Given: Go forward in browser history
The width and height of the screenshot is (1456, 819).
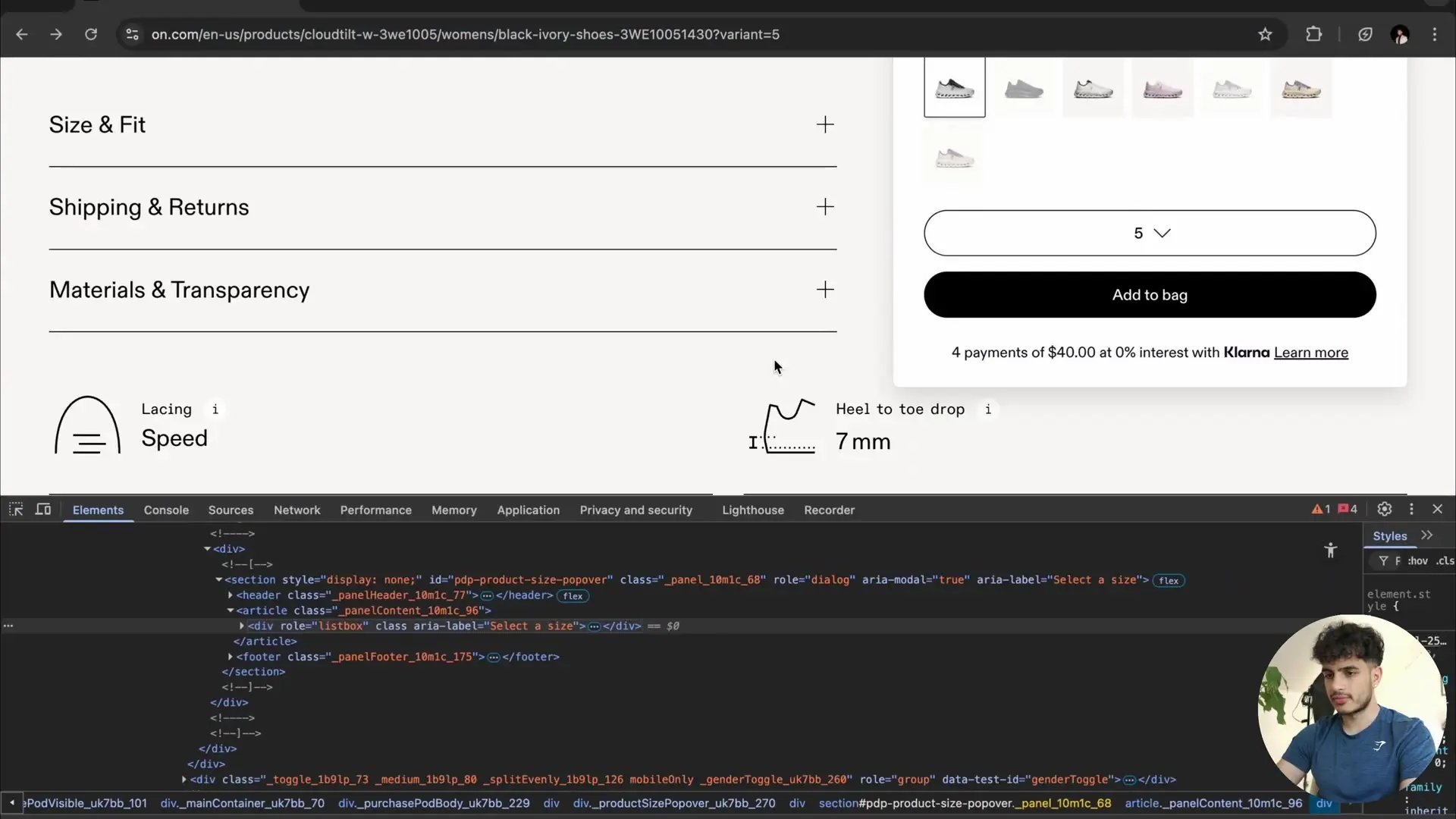Looking at the screenshot, I should (56, 34).
